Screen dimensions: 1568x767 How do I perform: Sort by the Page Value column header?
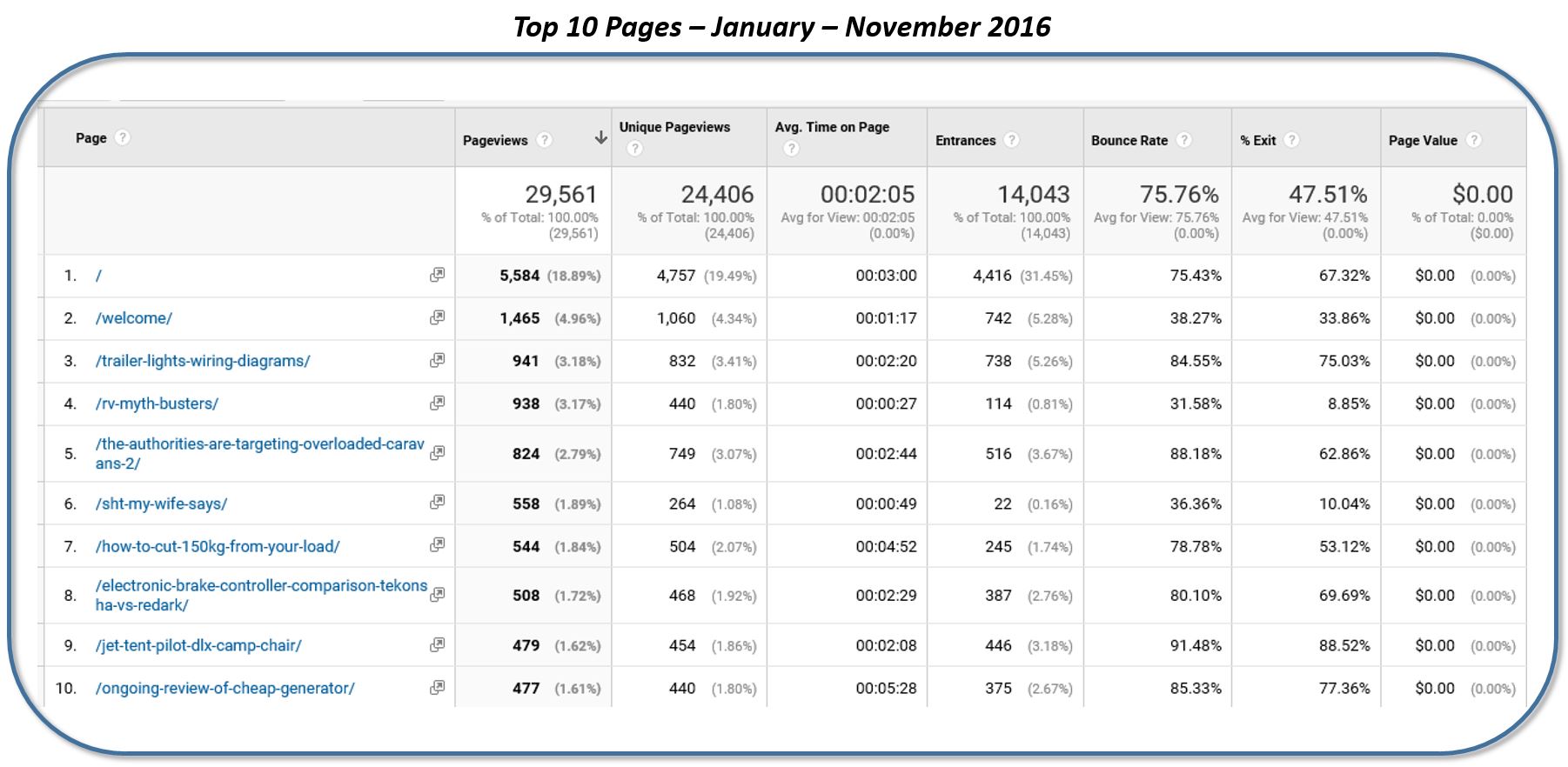tap(1423, 140)
